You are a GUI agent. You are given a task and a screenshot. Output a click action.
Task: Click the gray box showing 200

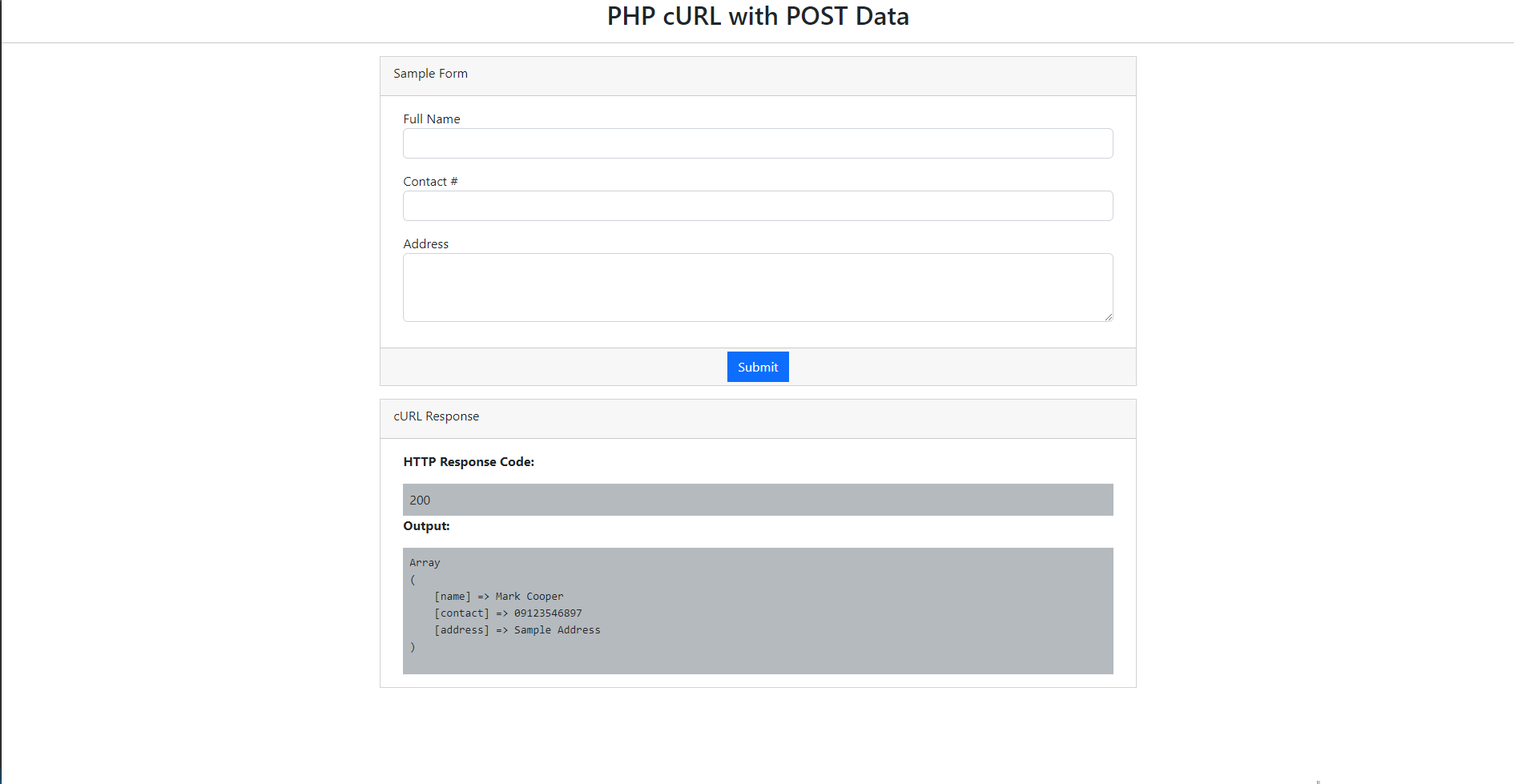tap(758, 499)
